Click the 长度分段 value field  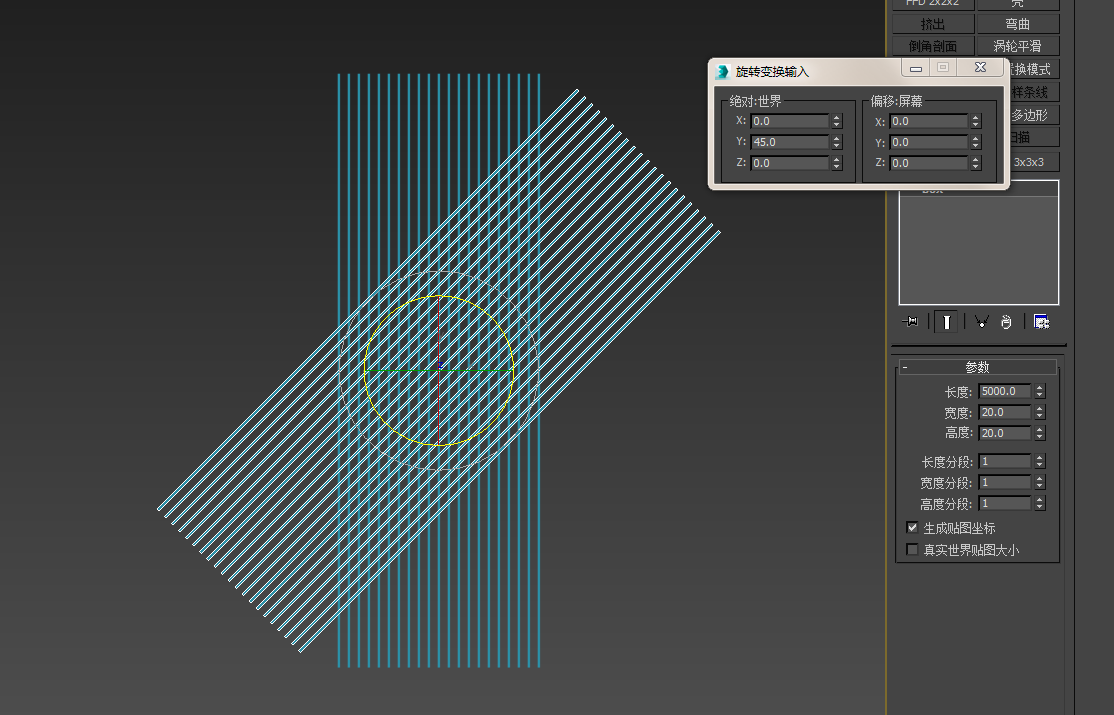click(1005, 461)
